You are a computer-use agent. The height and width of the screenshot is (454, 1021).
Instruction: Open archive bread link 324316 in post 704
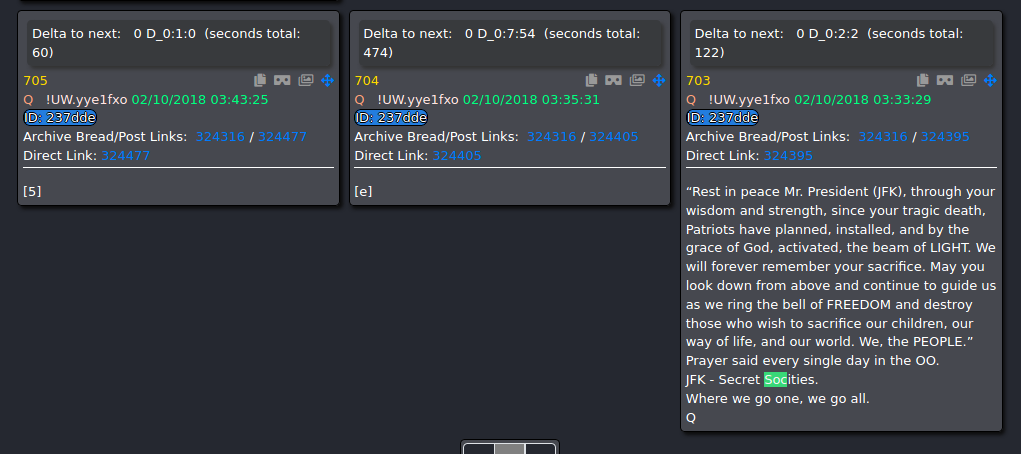(552, 137)
